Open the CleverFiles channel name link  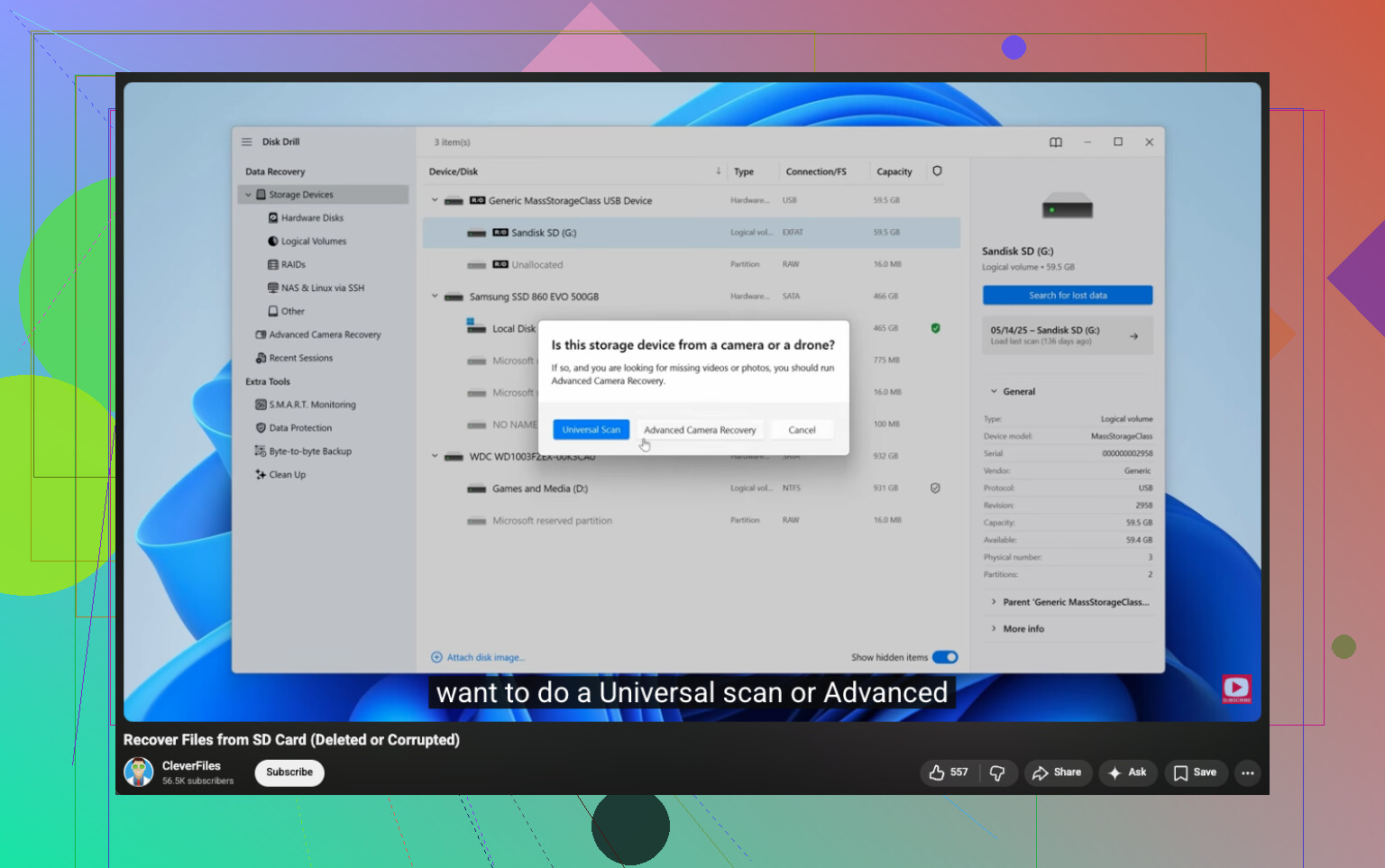191,766
